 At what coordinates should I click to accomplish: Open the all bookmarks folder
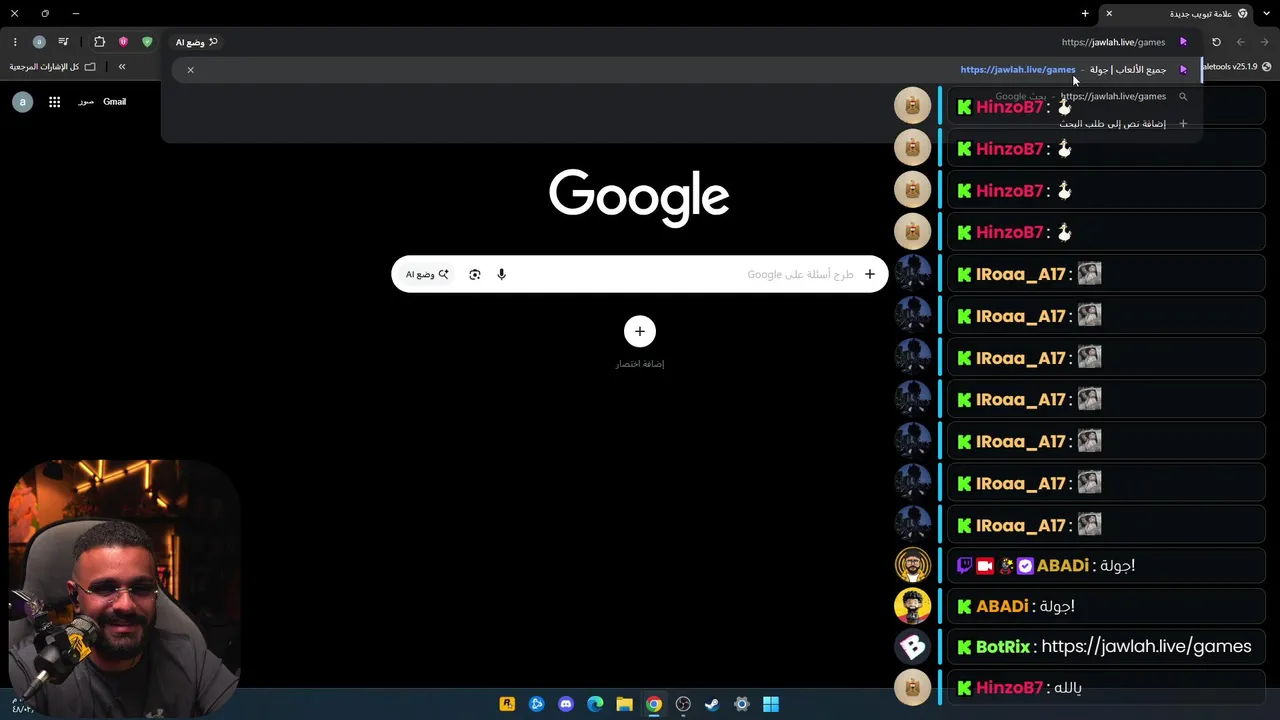pyautogui.click(x=53, y=67)
